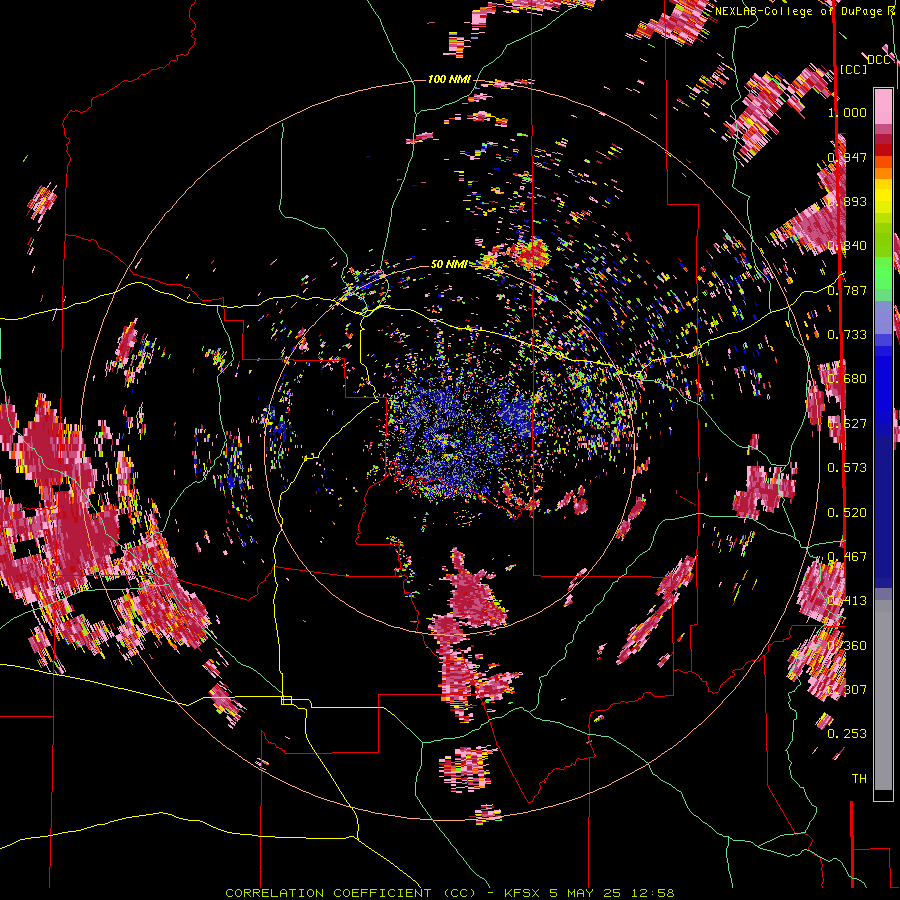
Task: Click the "0.253" scale value
Action: coord(847,734)
